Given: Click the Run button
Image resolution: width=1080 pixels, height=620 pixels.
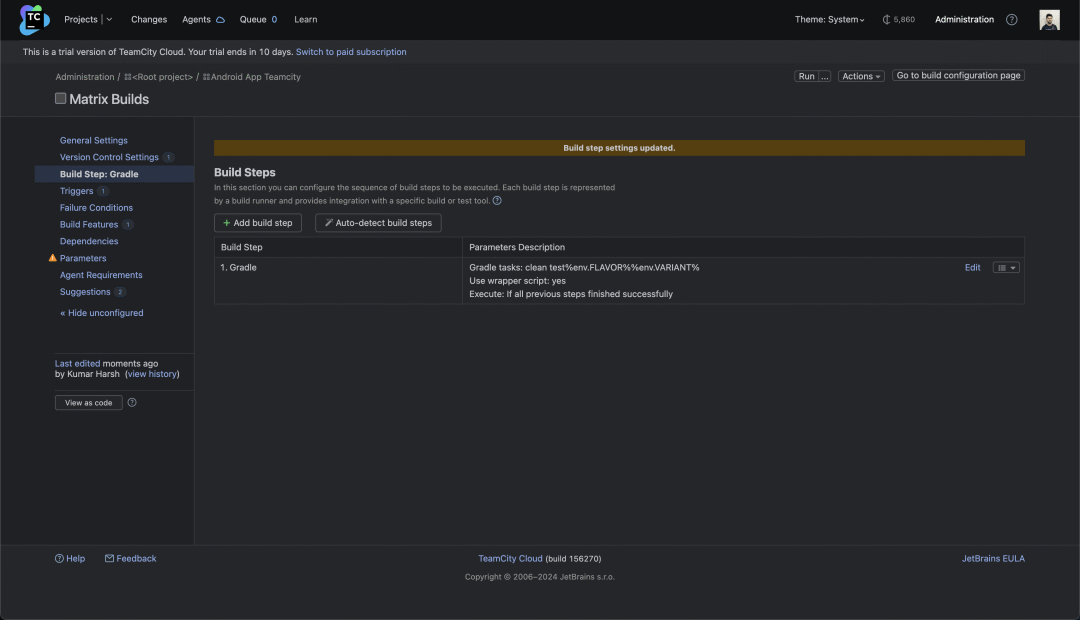Looking at the screenshot, I should [806, 76].
